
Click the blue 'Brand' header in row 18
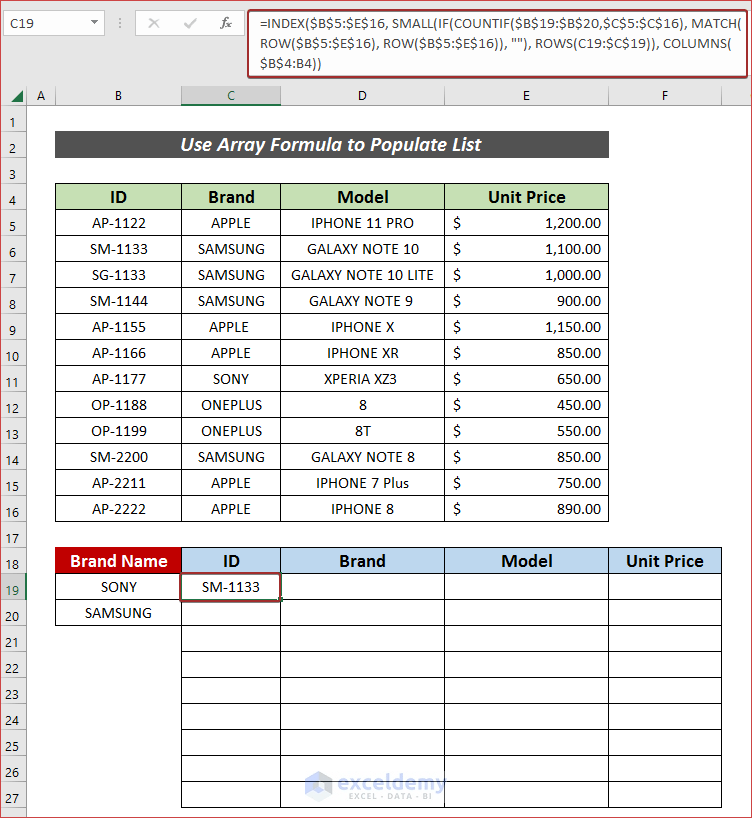point(362,561)
